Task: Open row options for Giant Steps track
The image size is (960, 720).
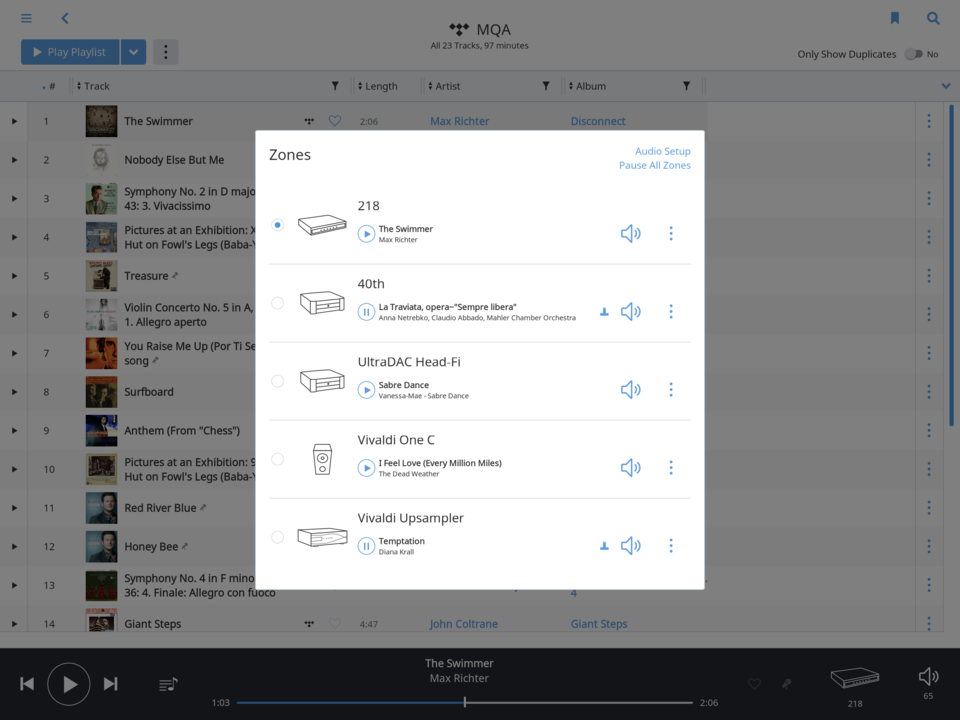Action: pyautogui.click(x=929, y=624)
